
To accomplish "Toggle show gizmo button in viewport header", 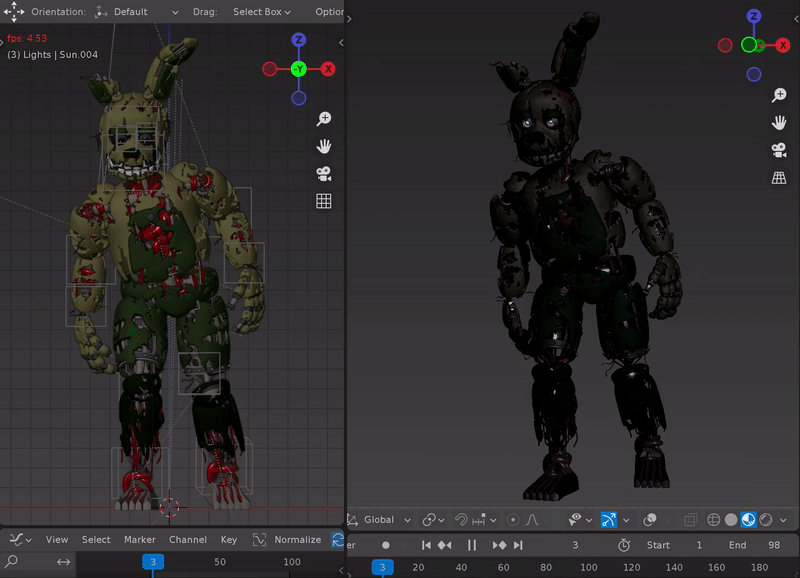I will pos(608,520).
